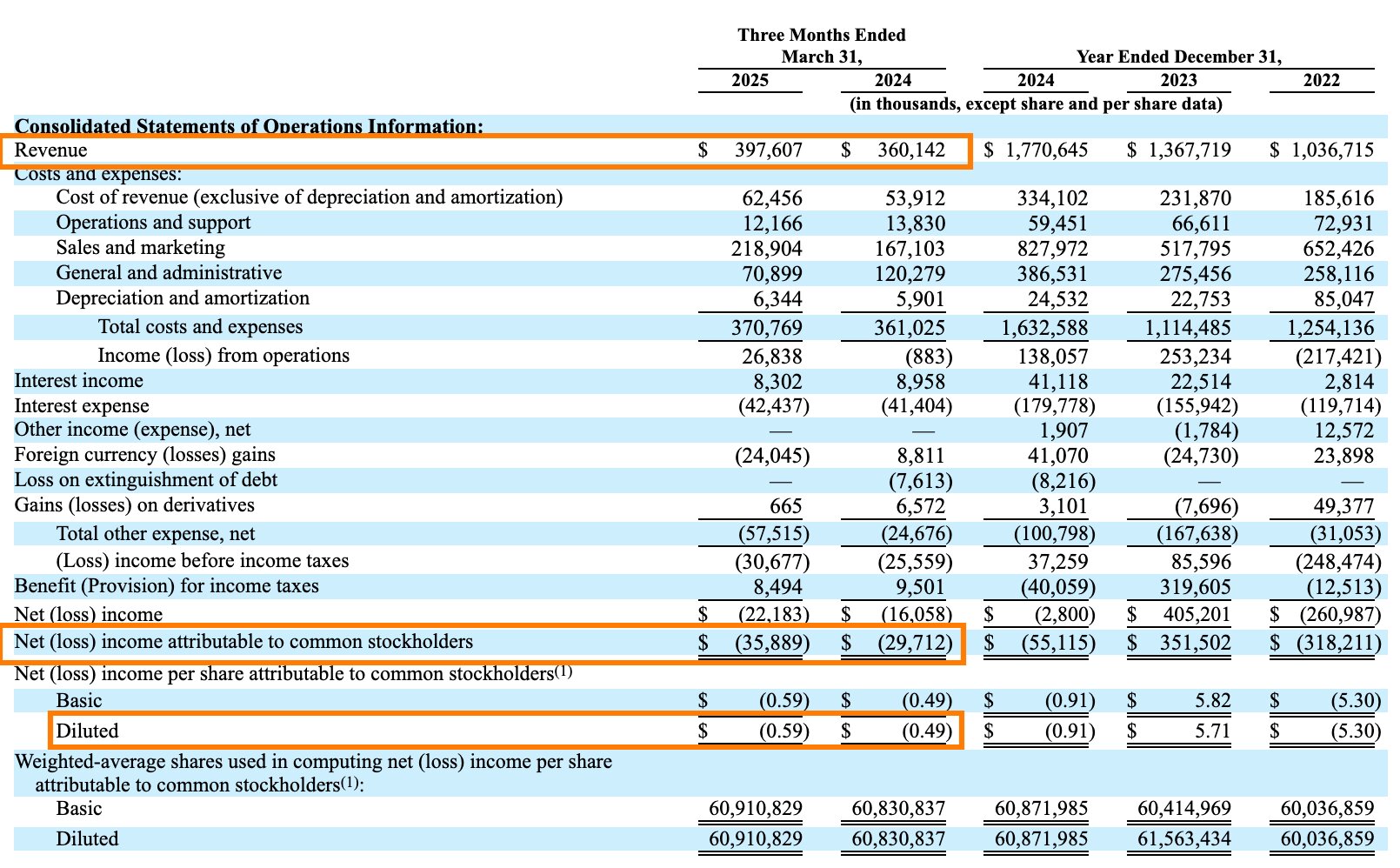1400x868 pixels.
Task: Click the 319,605 income tax benefit value
Action: point(1195,588)
